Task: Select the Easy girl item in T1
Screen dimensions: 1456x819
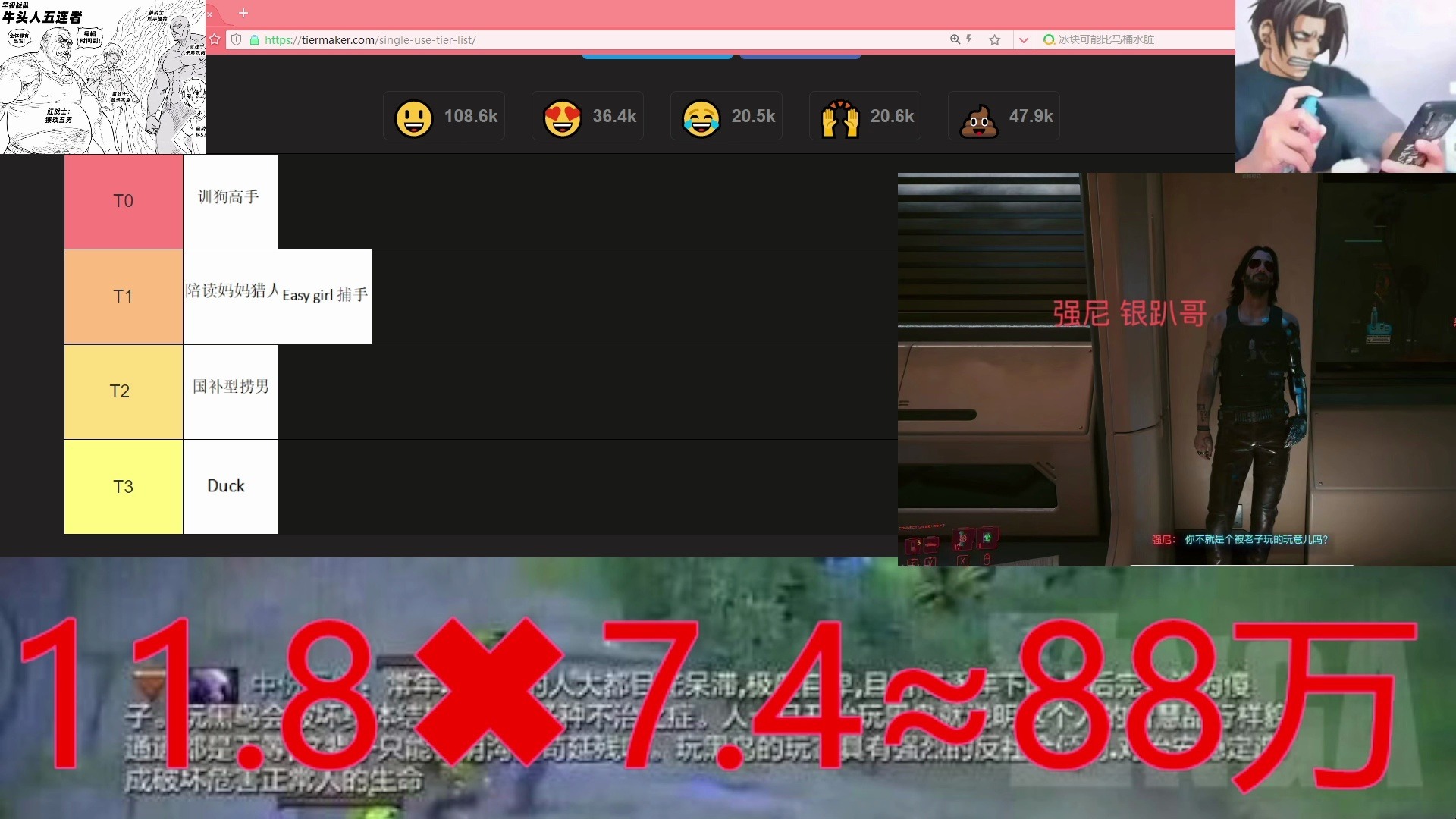Action: click(x=325, y=296)
